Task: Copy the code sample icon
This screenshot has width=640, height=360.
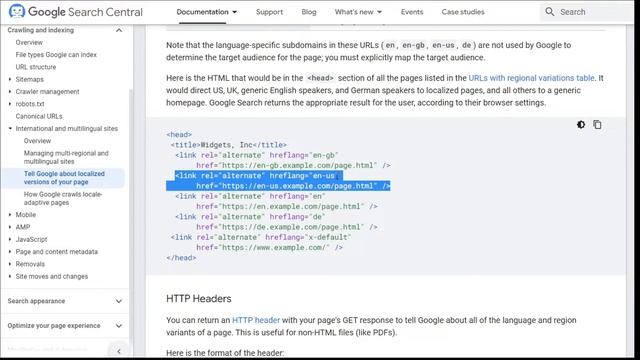Action: 597,124
